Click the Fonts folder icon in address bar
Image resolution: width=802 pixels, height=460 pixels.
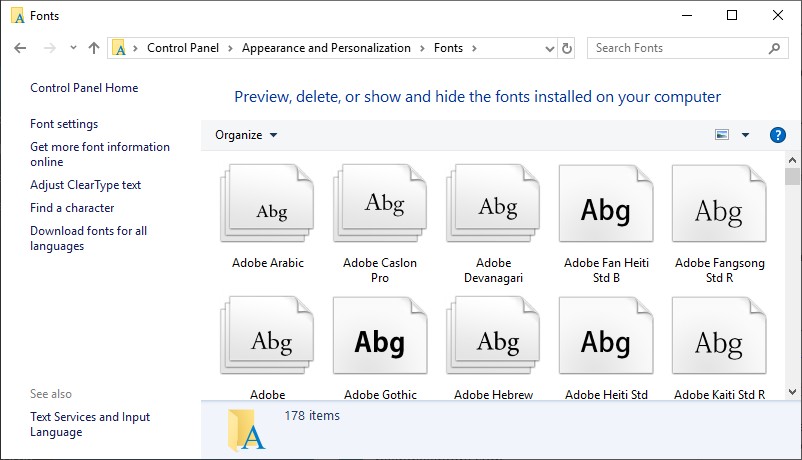click(119, 48)
